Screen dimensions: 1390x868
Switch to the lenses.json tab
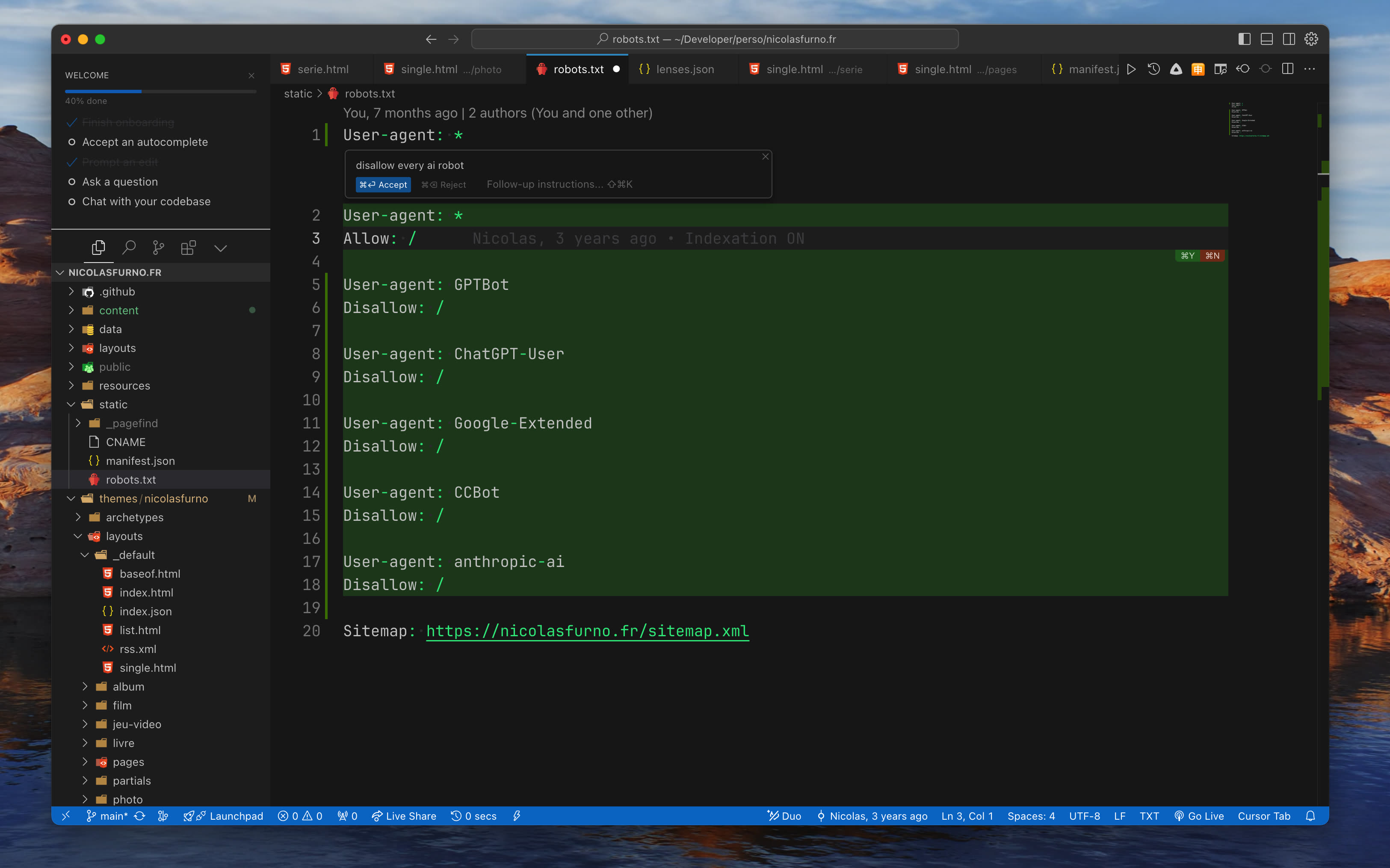coord(684,69)
